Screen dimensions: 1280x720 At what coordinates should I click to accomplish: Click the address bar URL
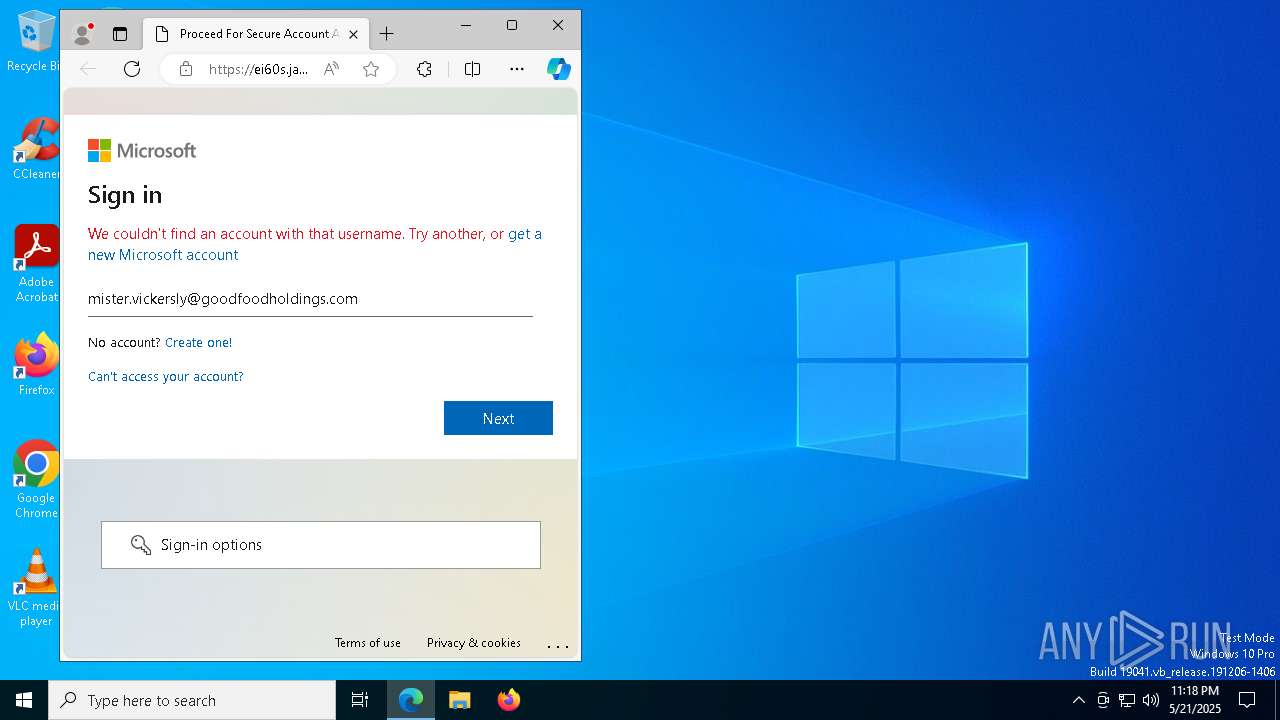pyautogui.click(x=258, y=69)
